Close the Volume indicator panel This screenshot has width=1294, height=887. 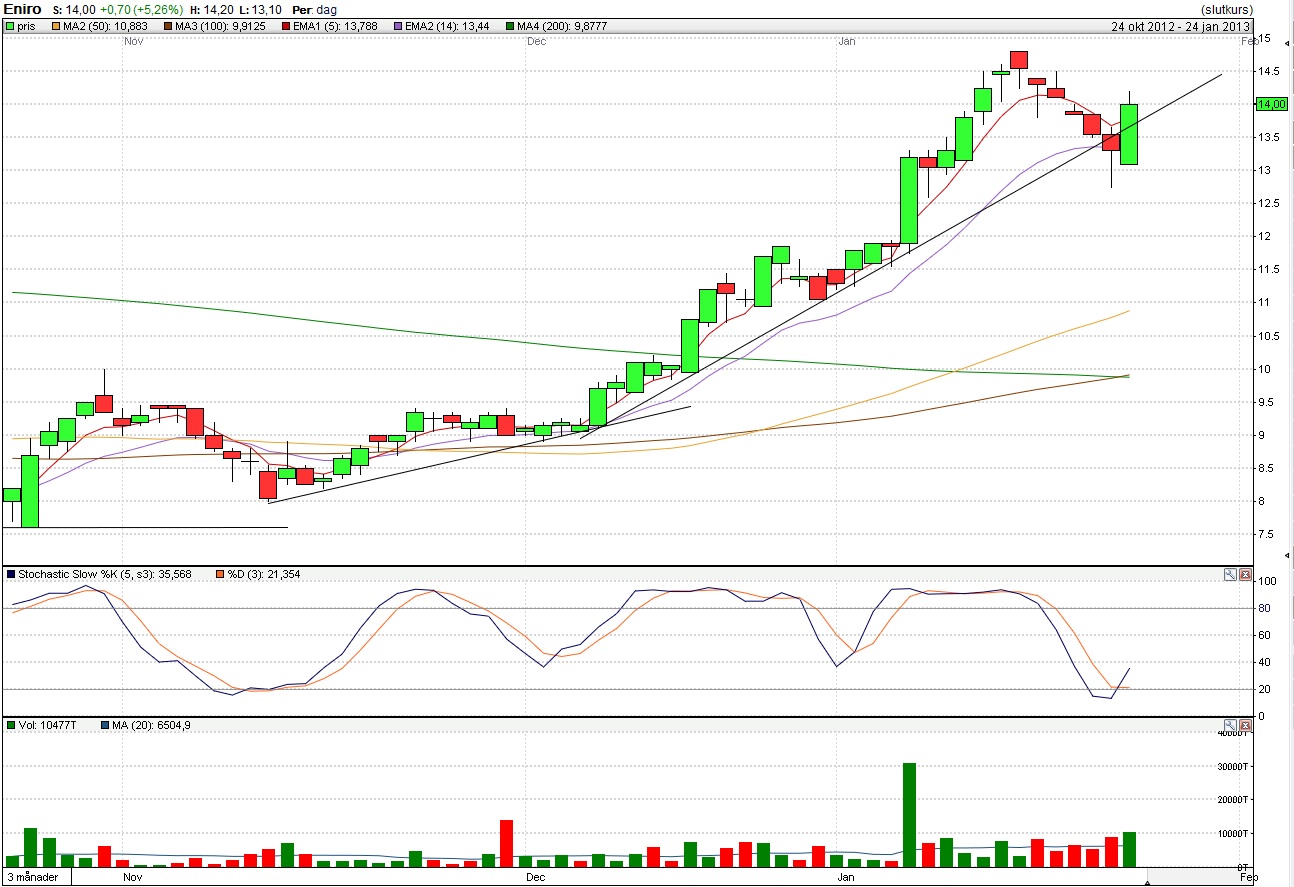[x=1245, y=725]
